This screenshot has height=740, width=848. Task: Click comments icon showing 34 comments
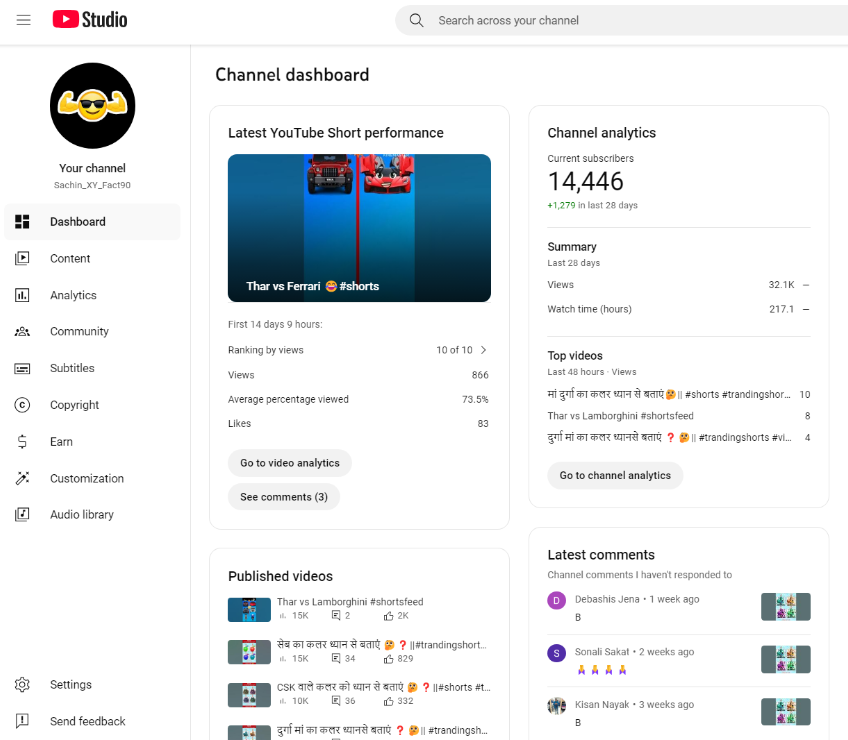coord(336,658)
